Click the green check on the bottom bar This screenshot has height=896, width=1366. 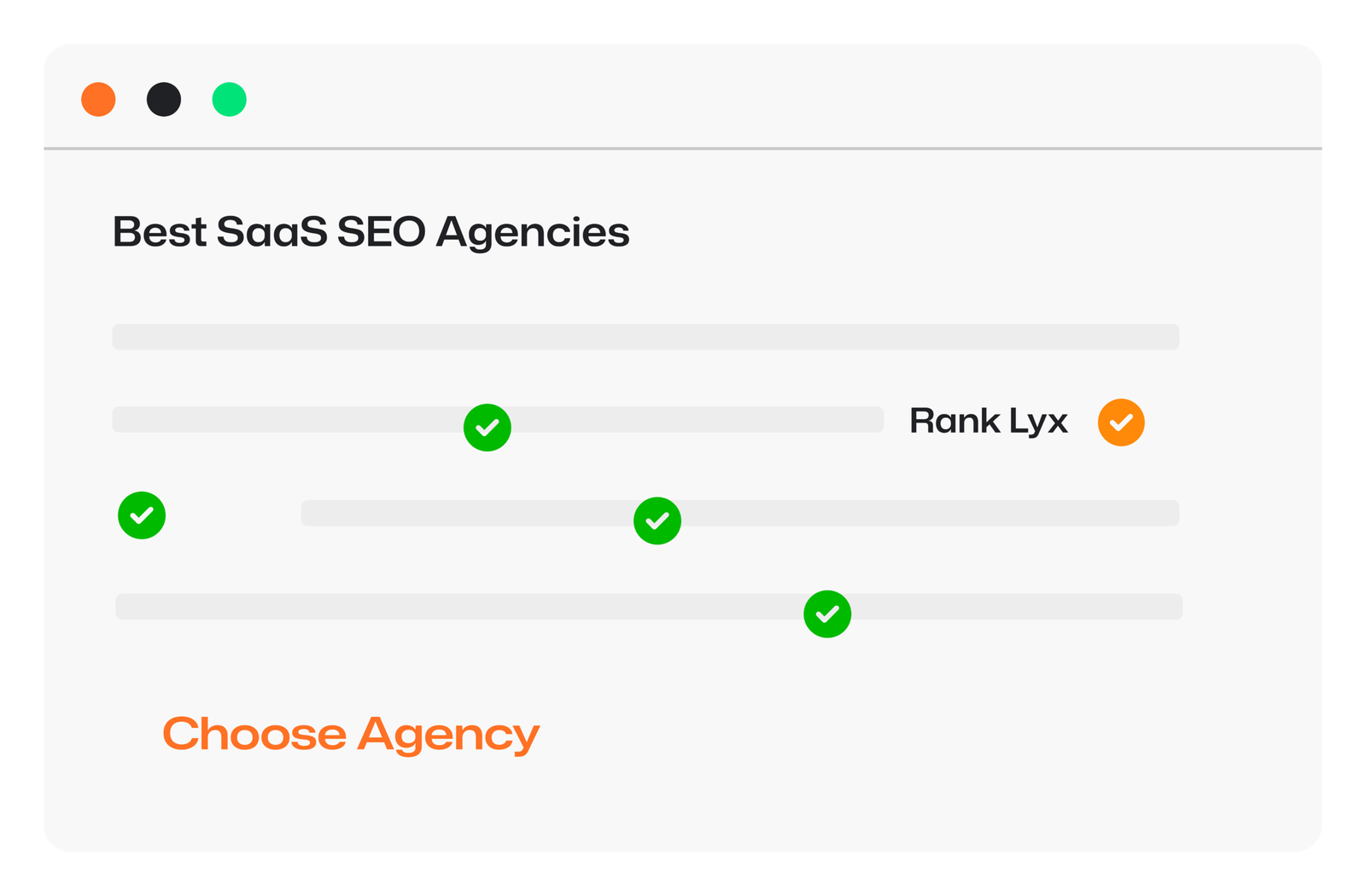(x=827, y=614)
